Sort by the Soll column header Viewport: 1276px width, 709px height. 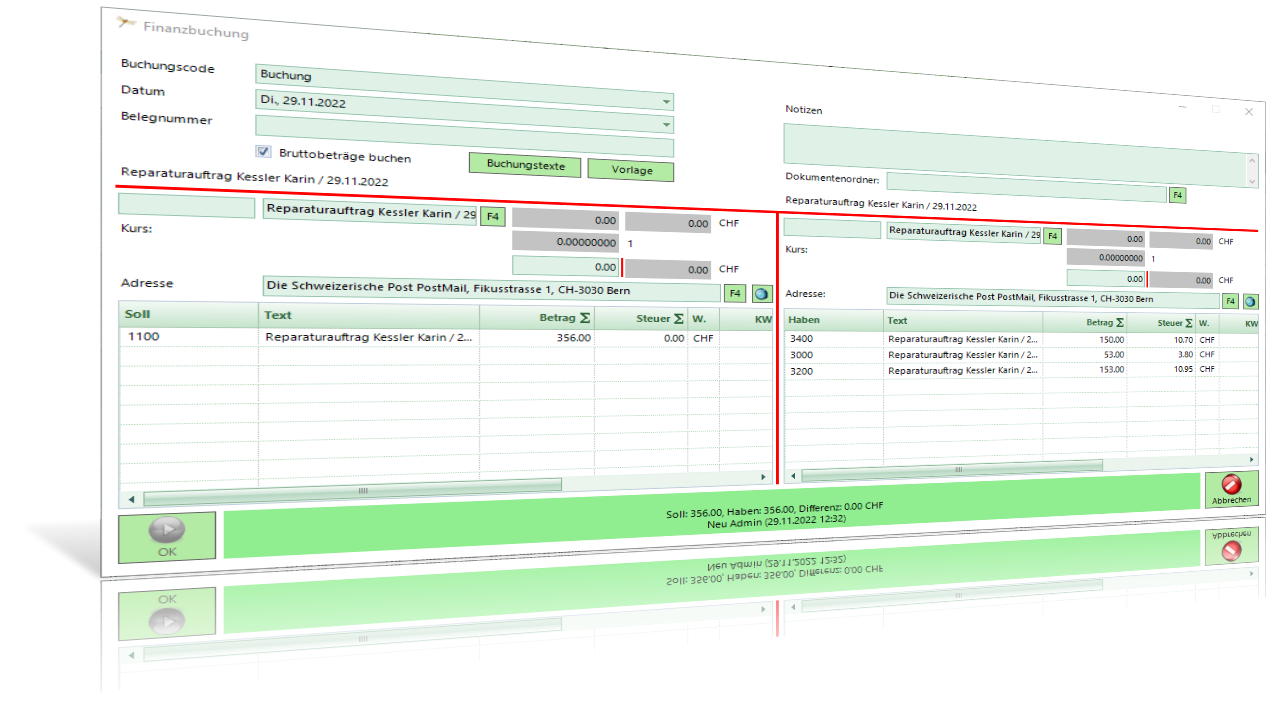[188, 314]
